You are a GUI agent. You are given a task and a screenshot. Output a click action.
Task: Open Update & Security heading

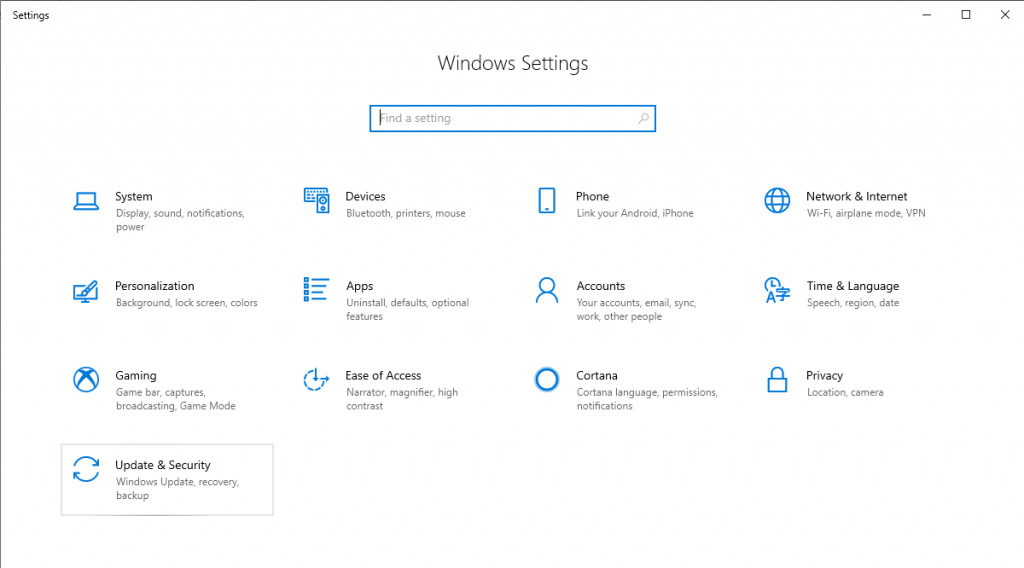pos(163,465)
